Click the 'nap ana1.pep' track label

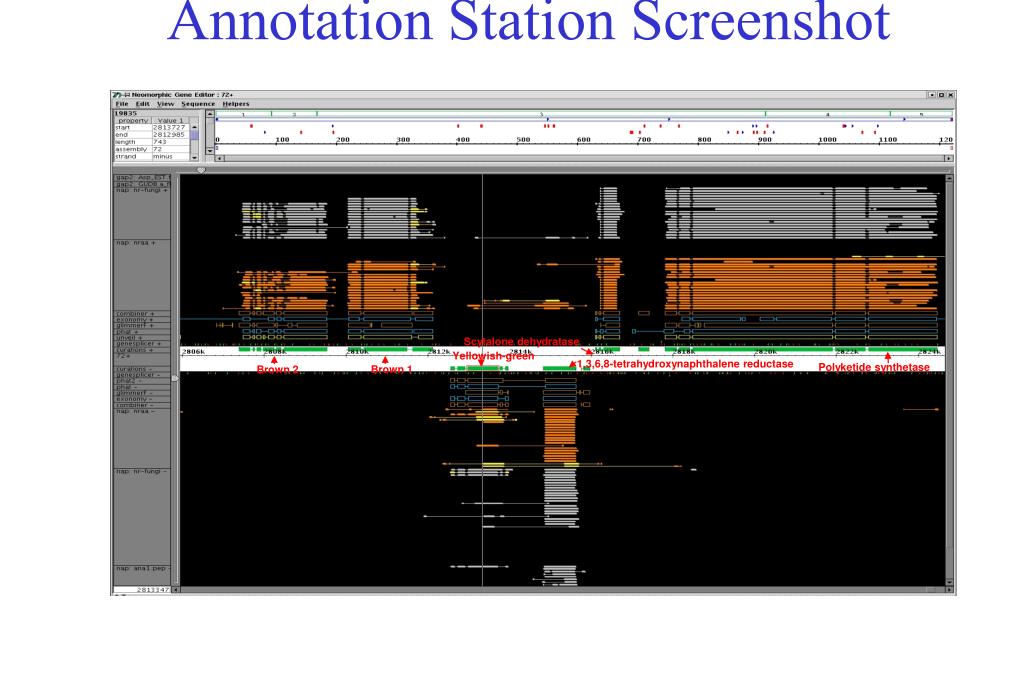click(x=141, y=568)
